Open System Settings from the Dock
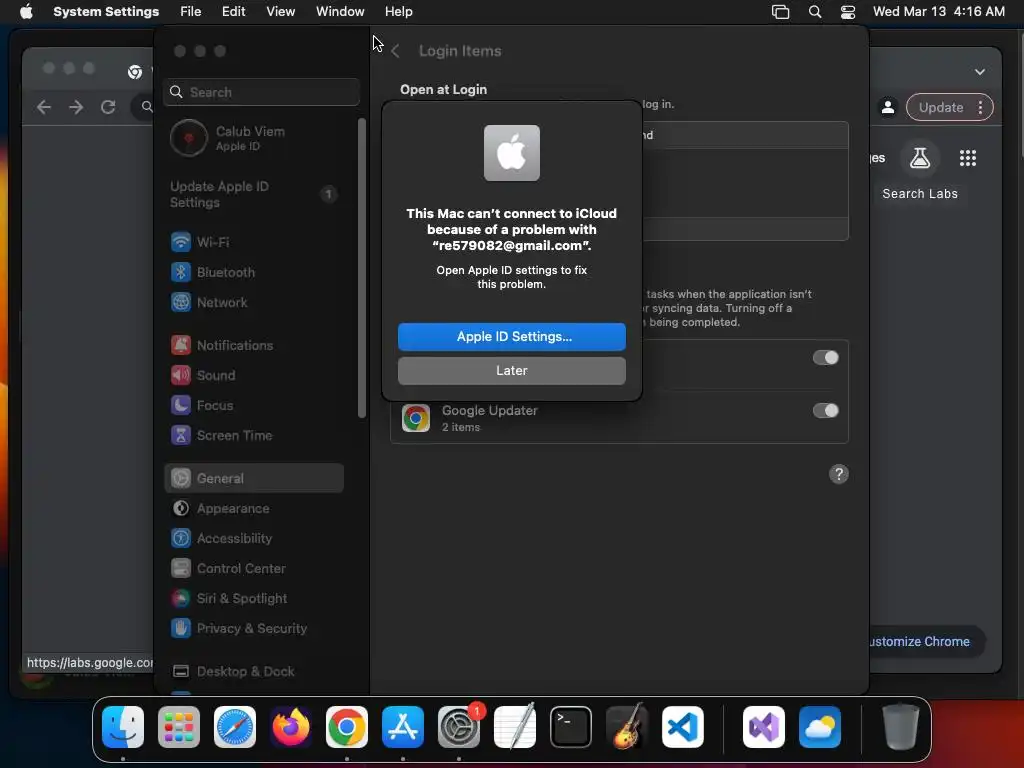The image size is (1024, 768). [x=459, y=727]
